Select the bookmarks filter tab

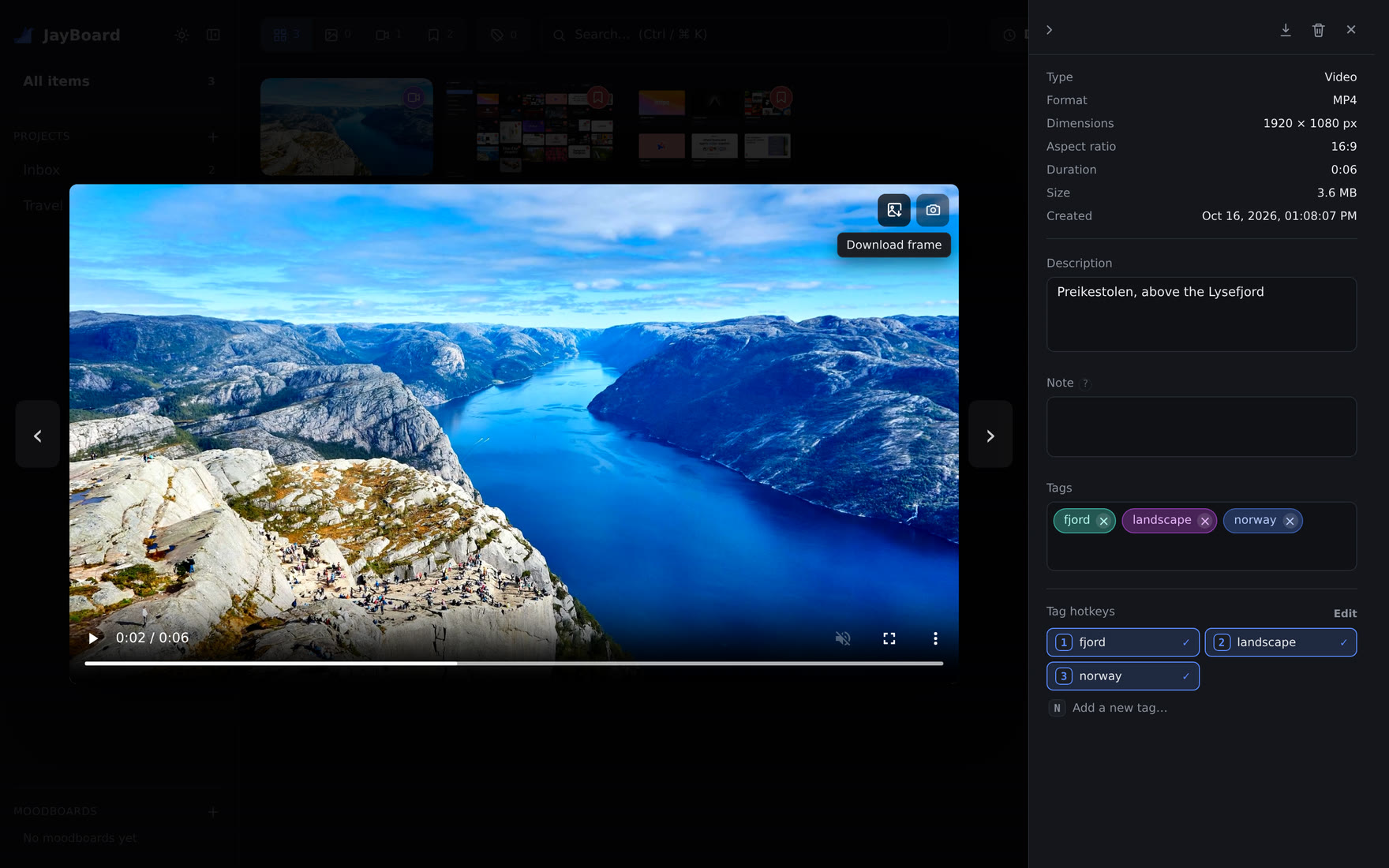point(440,35)
